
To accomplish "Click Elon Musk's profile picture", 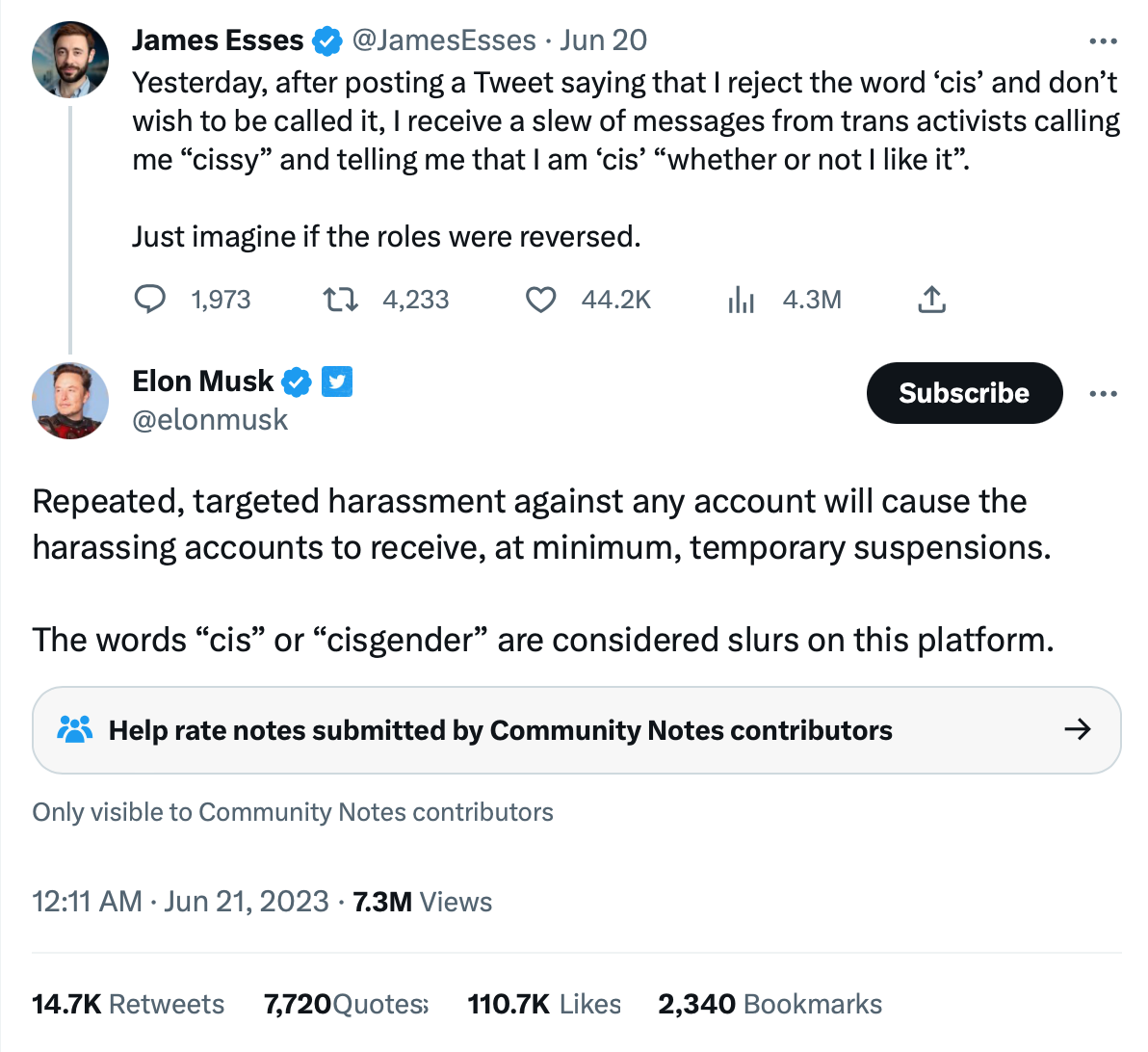I will pyautogui.click(x=70, y=401).
